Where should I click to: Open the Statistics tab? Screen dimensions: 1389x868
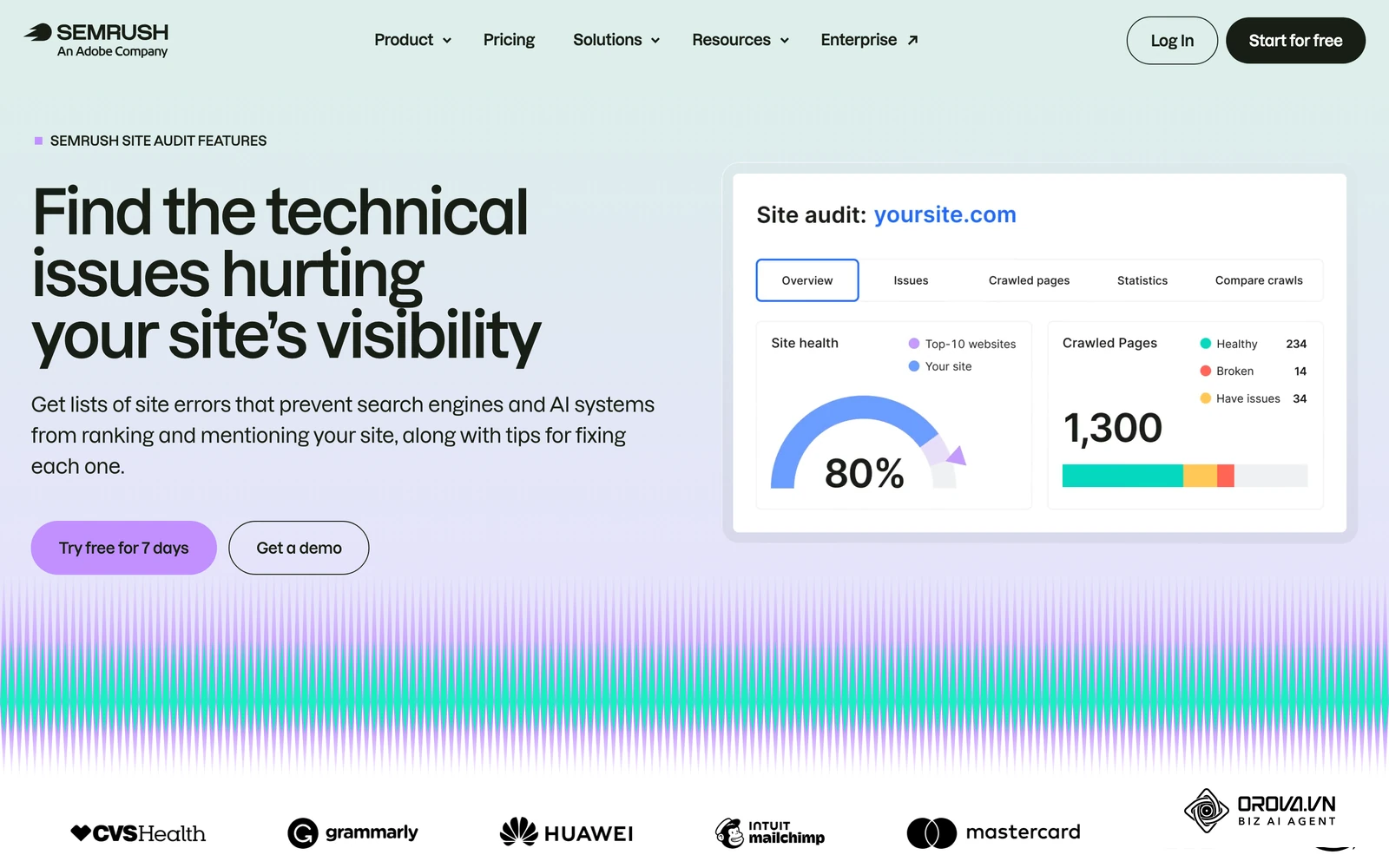pos(1142,280)
